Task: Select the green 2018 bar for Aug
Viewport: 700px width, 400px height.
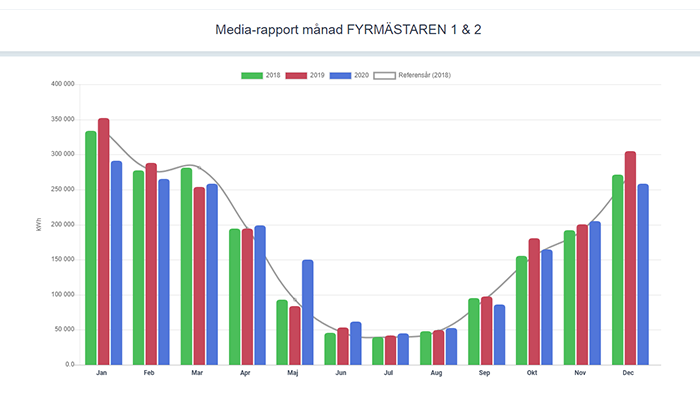Action: click(425, 348)
